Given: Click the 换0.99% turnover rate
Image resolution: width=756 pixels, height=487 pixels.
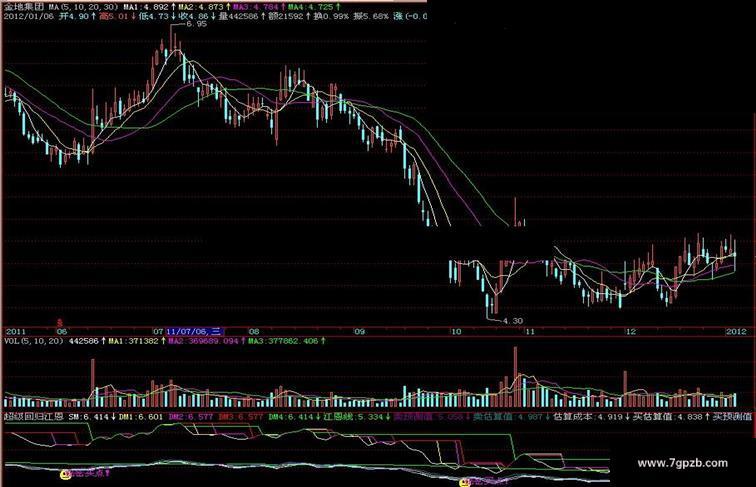Looking at the screenshot, I should click(x=331, y=16).
